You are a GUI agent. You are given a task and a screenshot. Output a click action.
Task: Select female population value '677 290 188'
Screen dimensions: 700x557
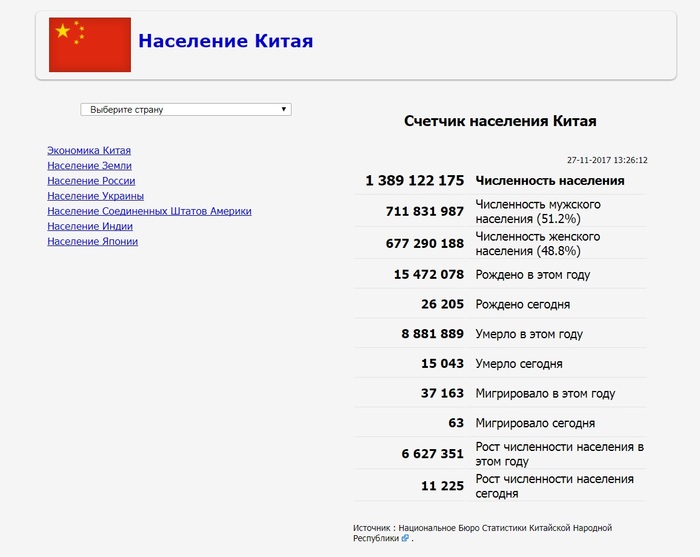point(425,243)
